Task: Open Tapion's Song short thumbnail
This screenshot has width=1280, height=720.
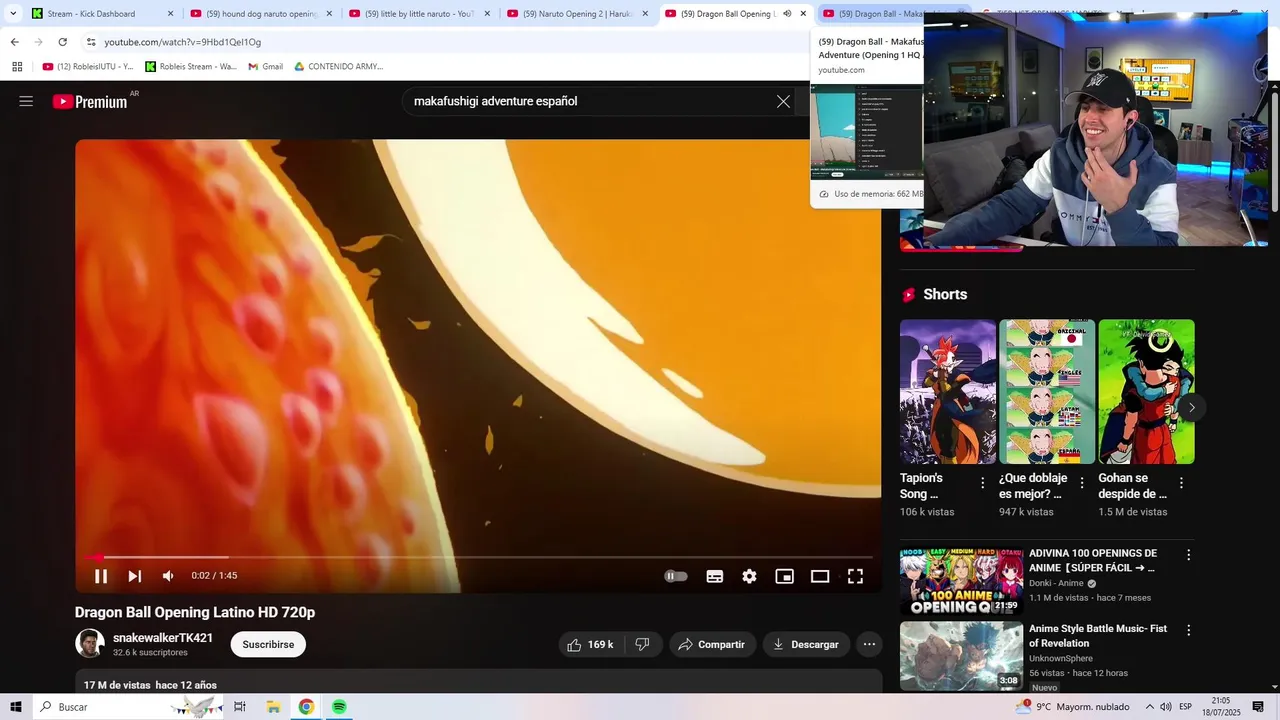Action: pos(948,392)
